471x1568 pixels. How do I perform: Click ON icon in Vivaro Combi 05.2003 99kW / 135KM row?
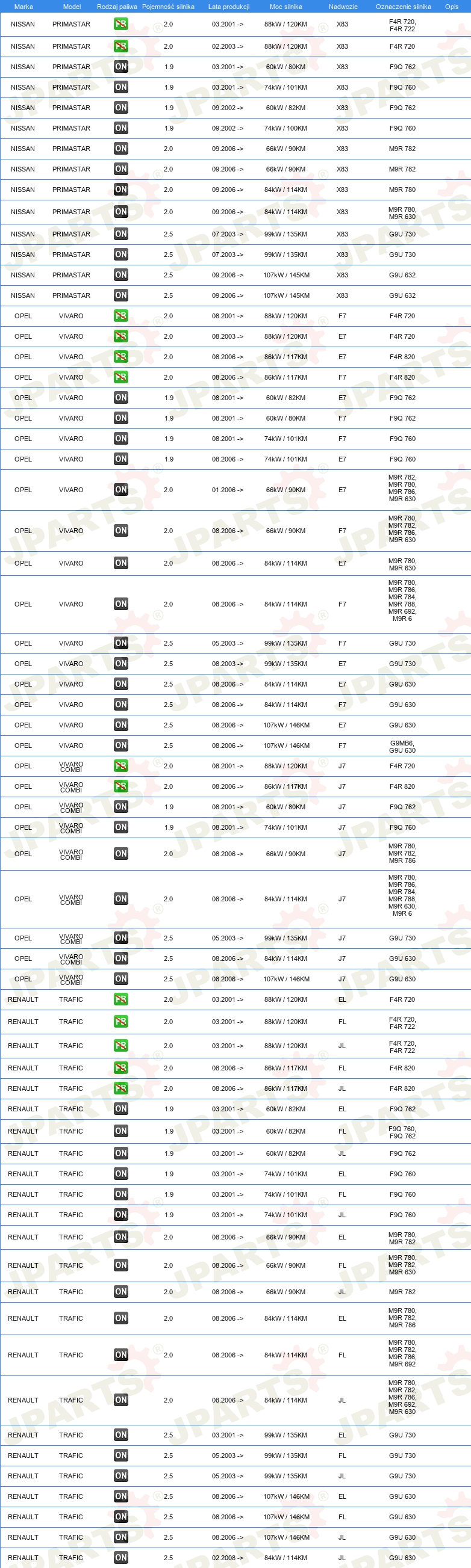pyautogui.click(x=120, y=938)
